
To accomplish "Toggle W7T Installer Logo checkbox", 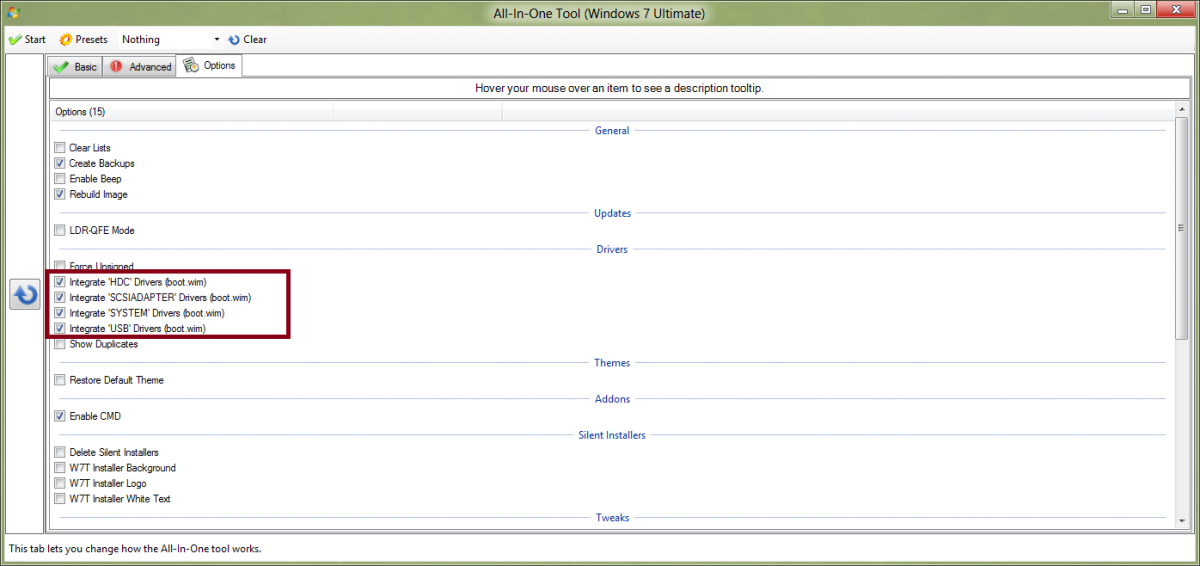I will coord(60,483).
